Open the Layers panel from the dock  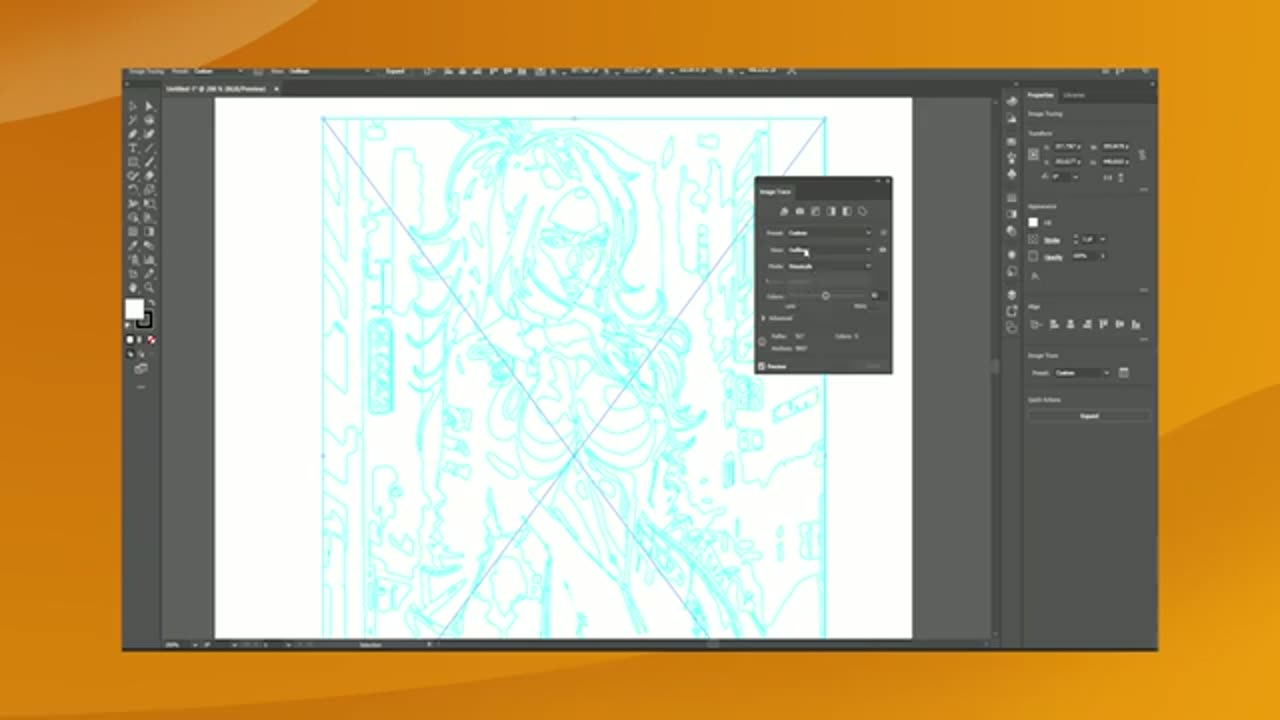pos(1012,295)
